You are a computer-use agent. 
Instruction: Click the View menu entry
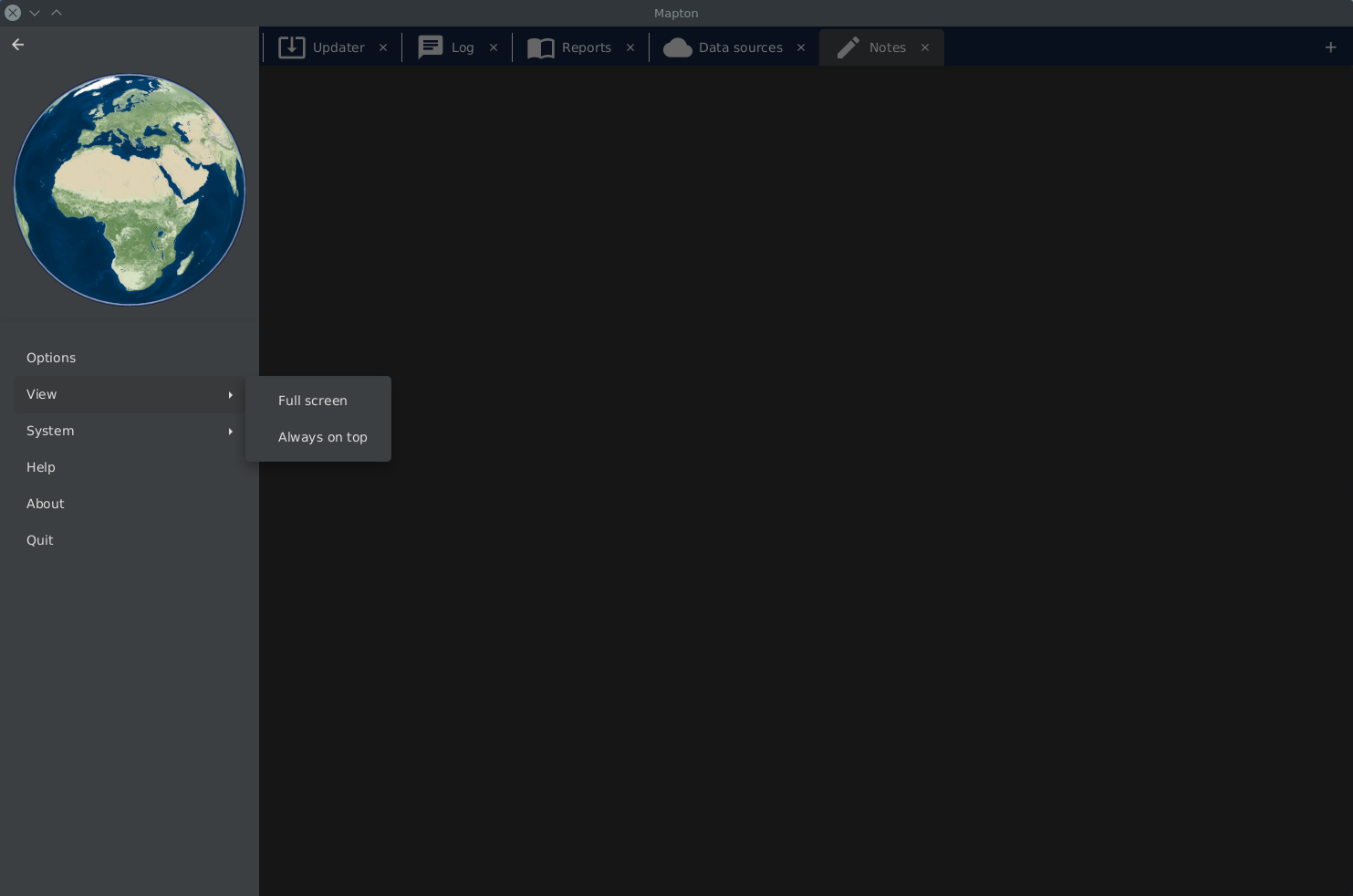tap(130, 394)
